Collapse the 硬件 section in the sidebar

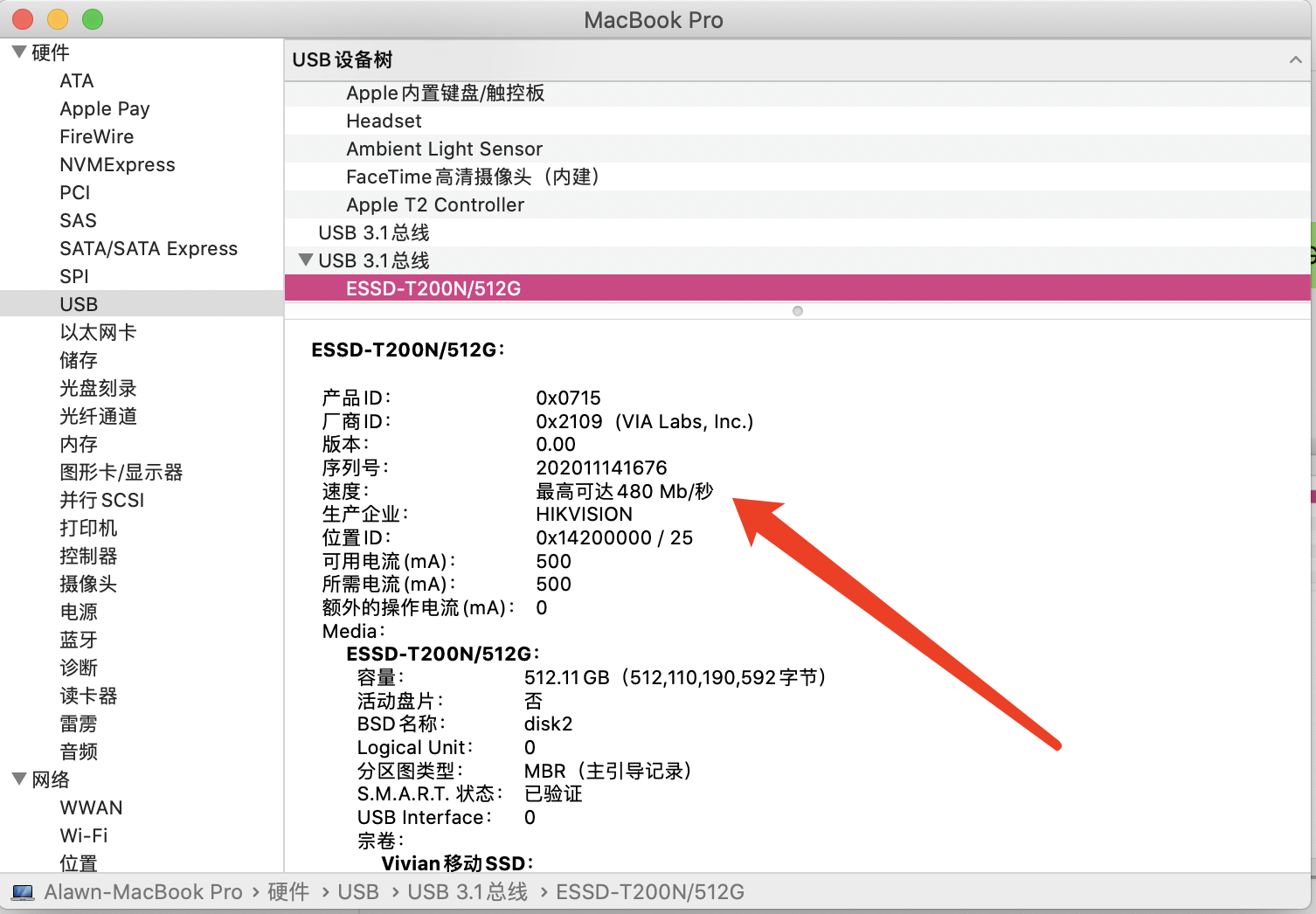[18, 52]
